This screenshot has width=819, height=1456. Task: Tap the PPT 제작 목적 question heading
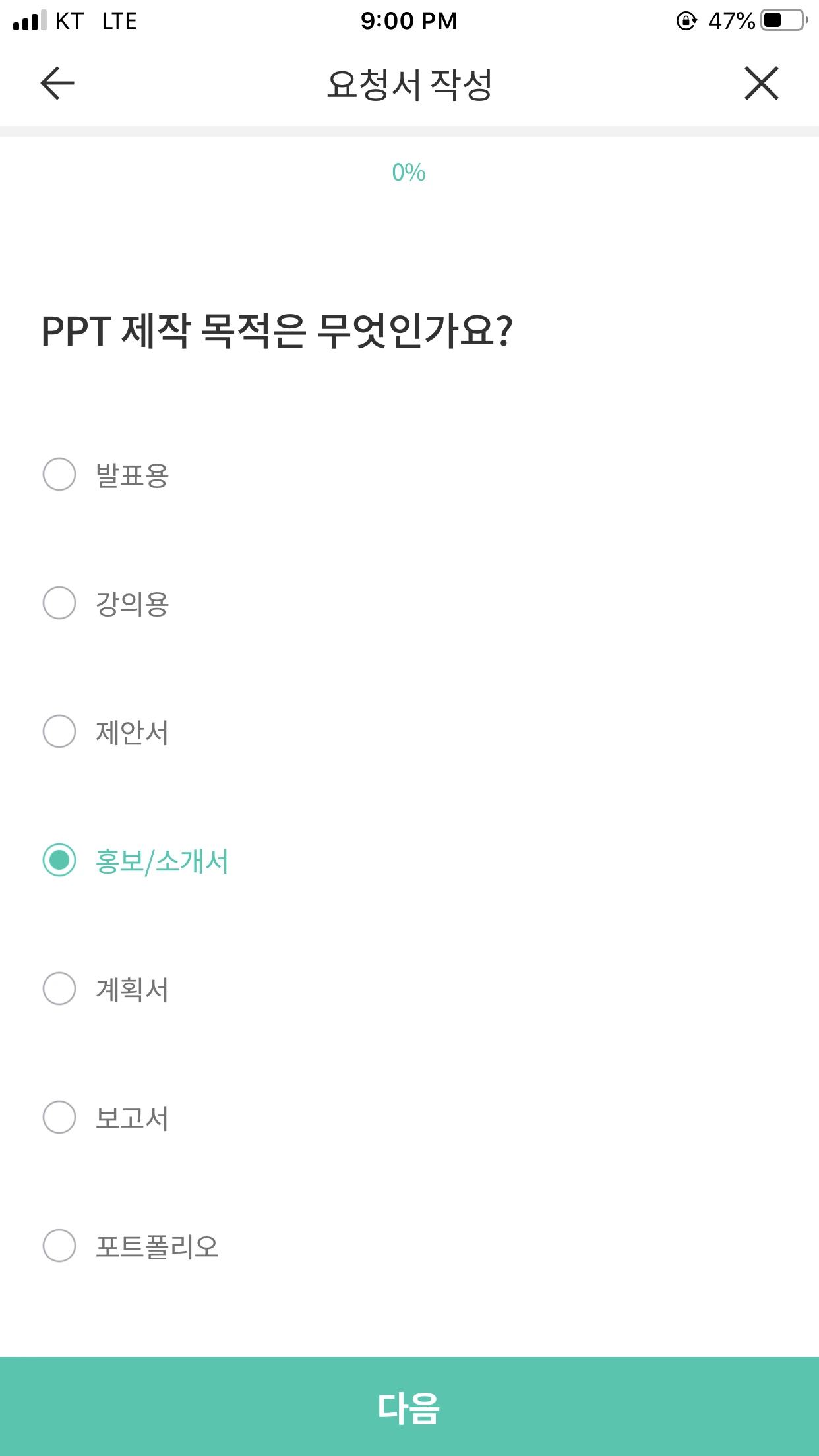277,331
